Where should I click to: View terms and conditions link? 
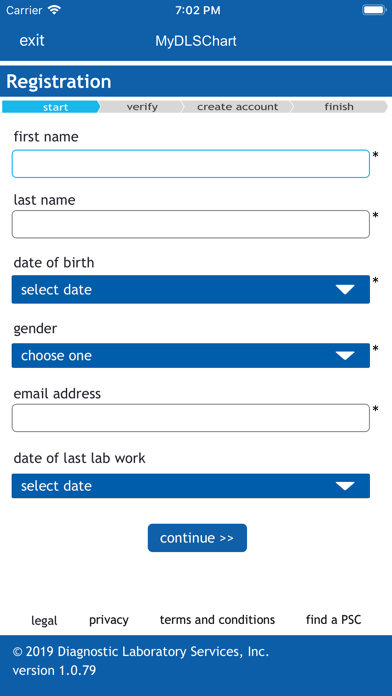point(217,620)
